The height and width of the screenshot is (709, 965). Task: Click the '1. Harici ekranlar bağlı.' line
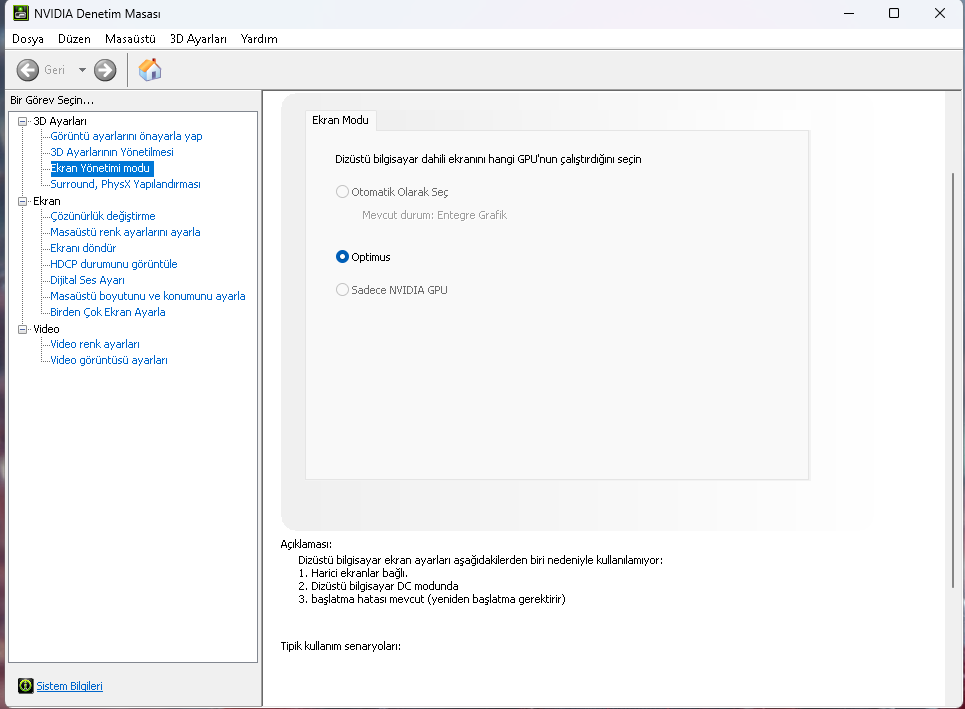[353, 573]
